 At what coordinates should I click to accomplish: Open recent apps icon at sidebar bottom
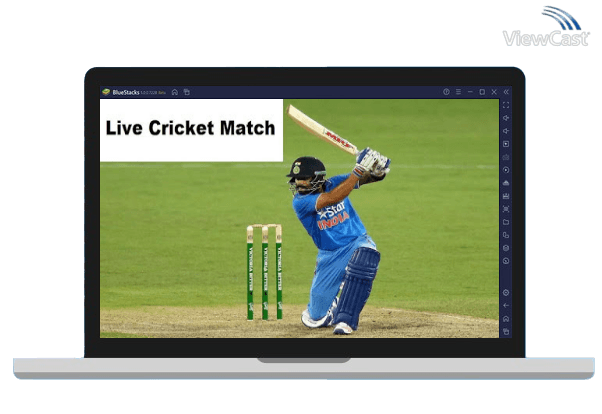(x=506, y=331)
